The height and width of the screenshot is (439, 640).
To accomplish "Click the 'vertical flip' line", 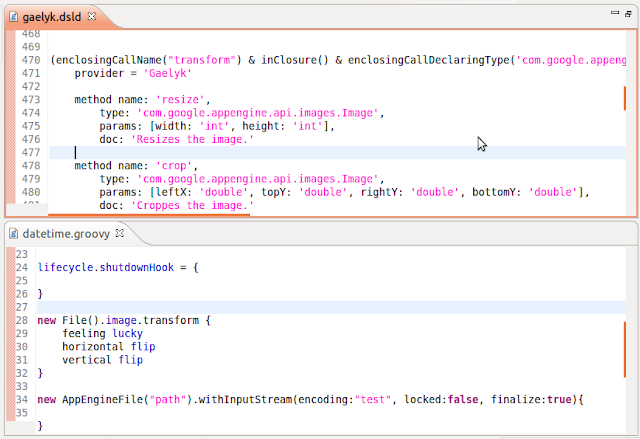I will pyautogui.click(x=102, y=360).
